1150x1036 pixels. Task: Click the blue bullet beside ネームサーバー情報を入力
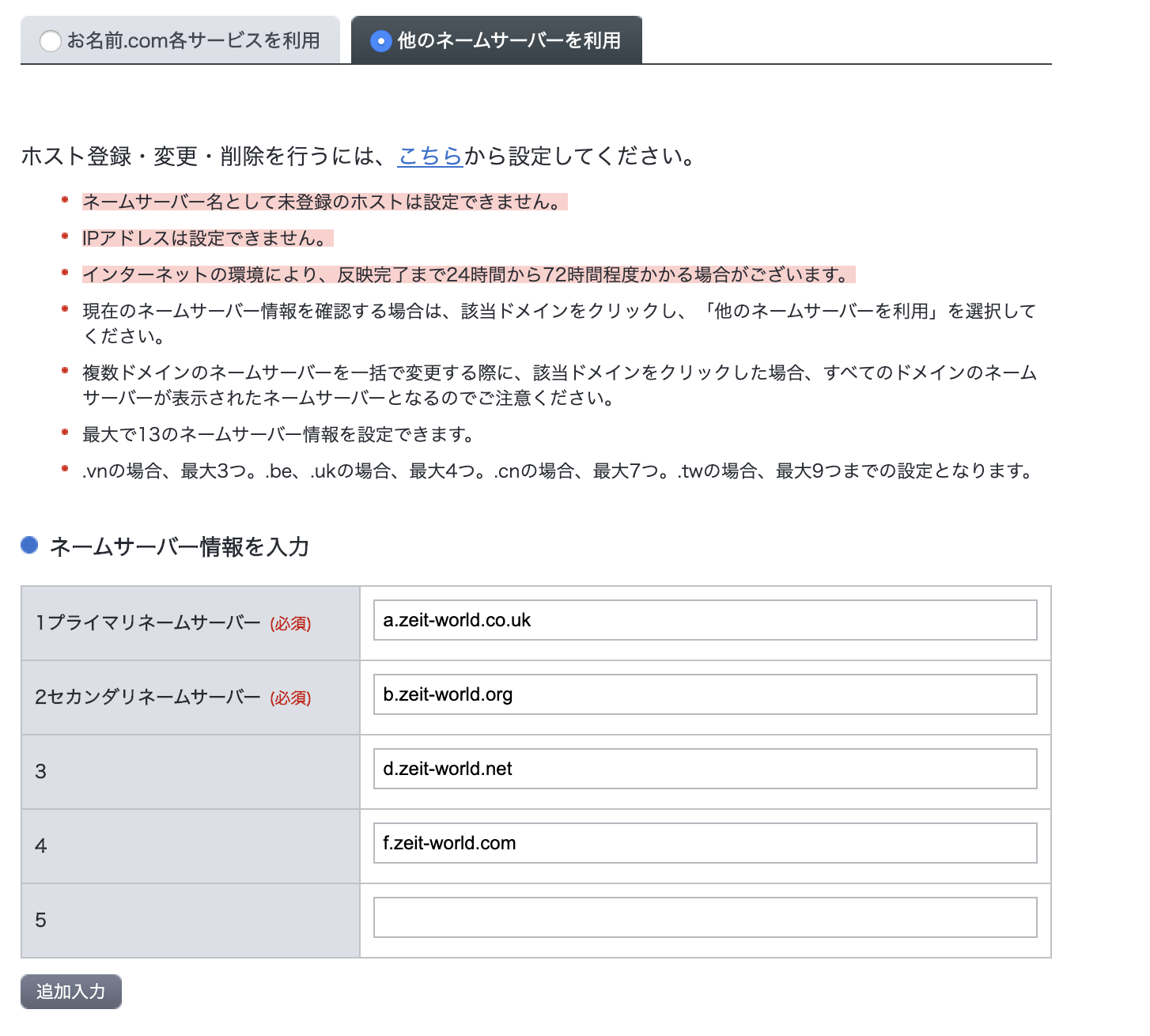click(29, 545)
